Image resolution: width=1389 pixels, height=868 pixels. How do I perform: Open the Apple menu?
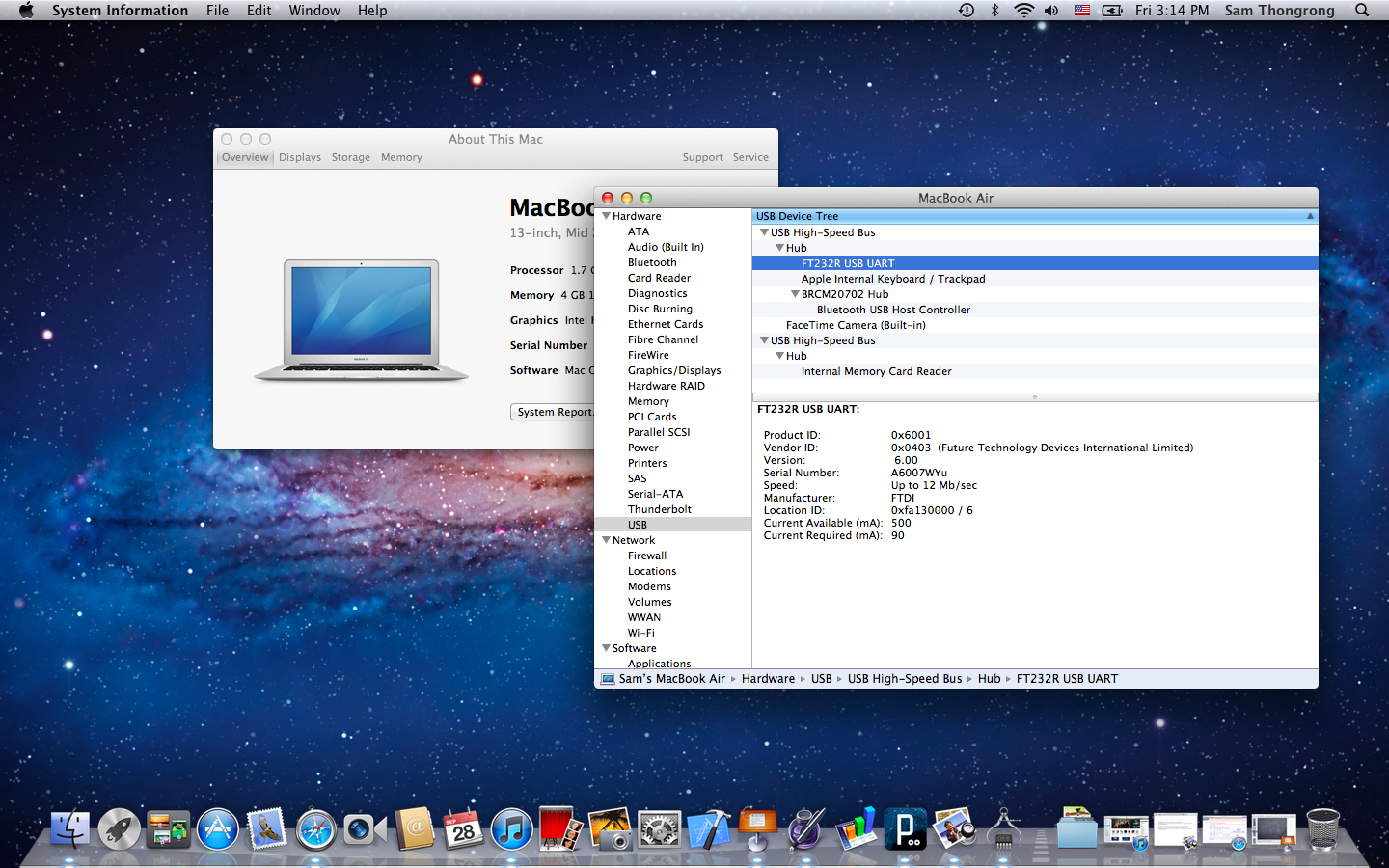(x=26, y=11)
